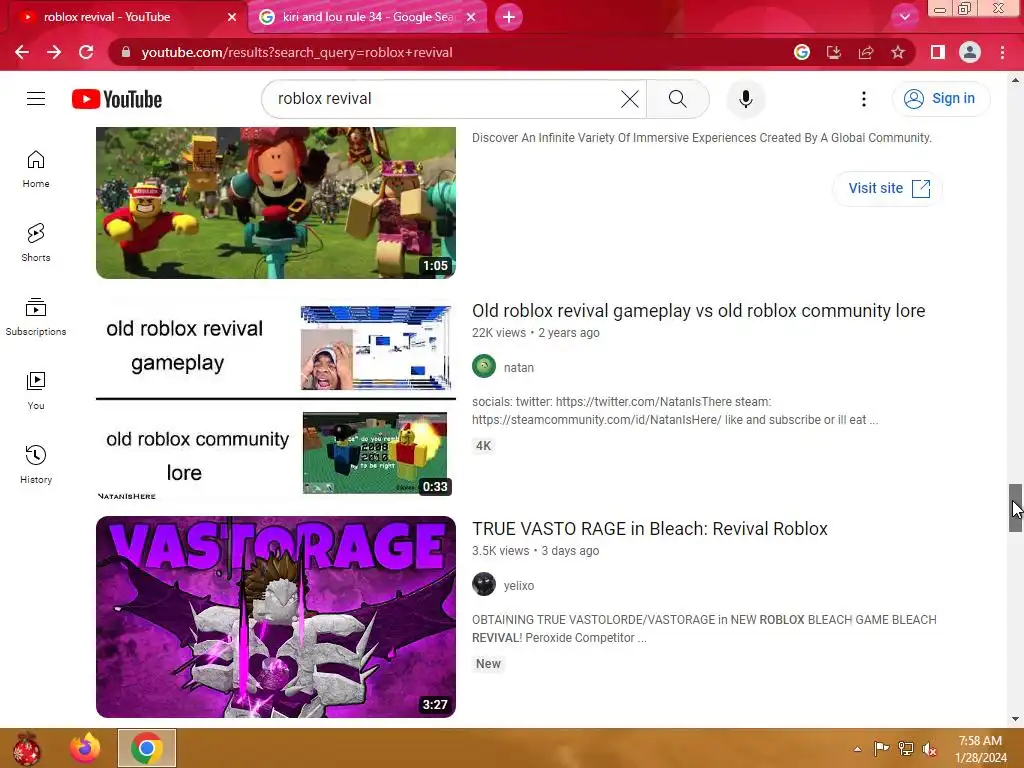The image size is (1024, 768).
Task: Show hidden tray icons arrow
Action: (x=857, y=749)
